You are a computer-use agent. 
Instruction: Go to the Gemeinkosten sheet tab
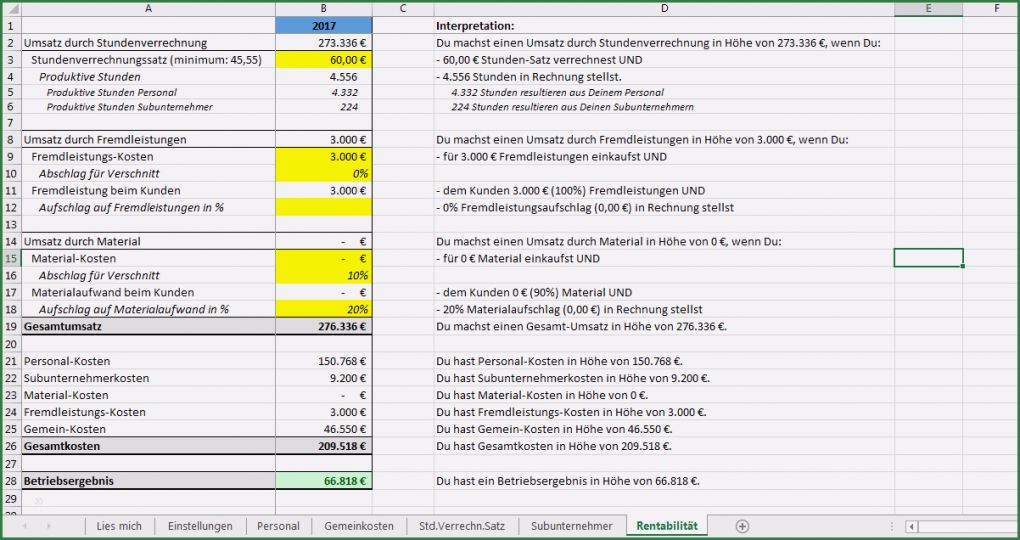[359, 526]
